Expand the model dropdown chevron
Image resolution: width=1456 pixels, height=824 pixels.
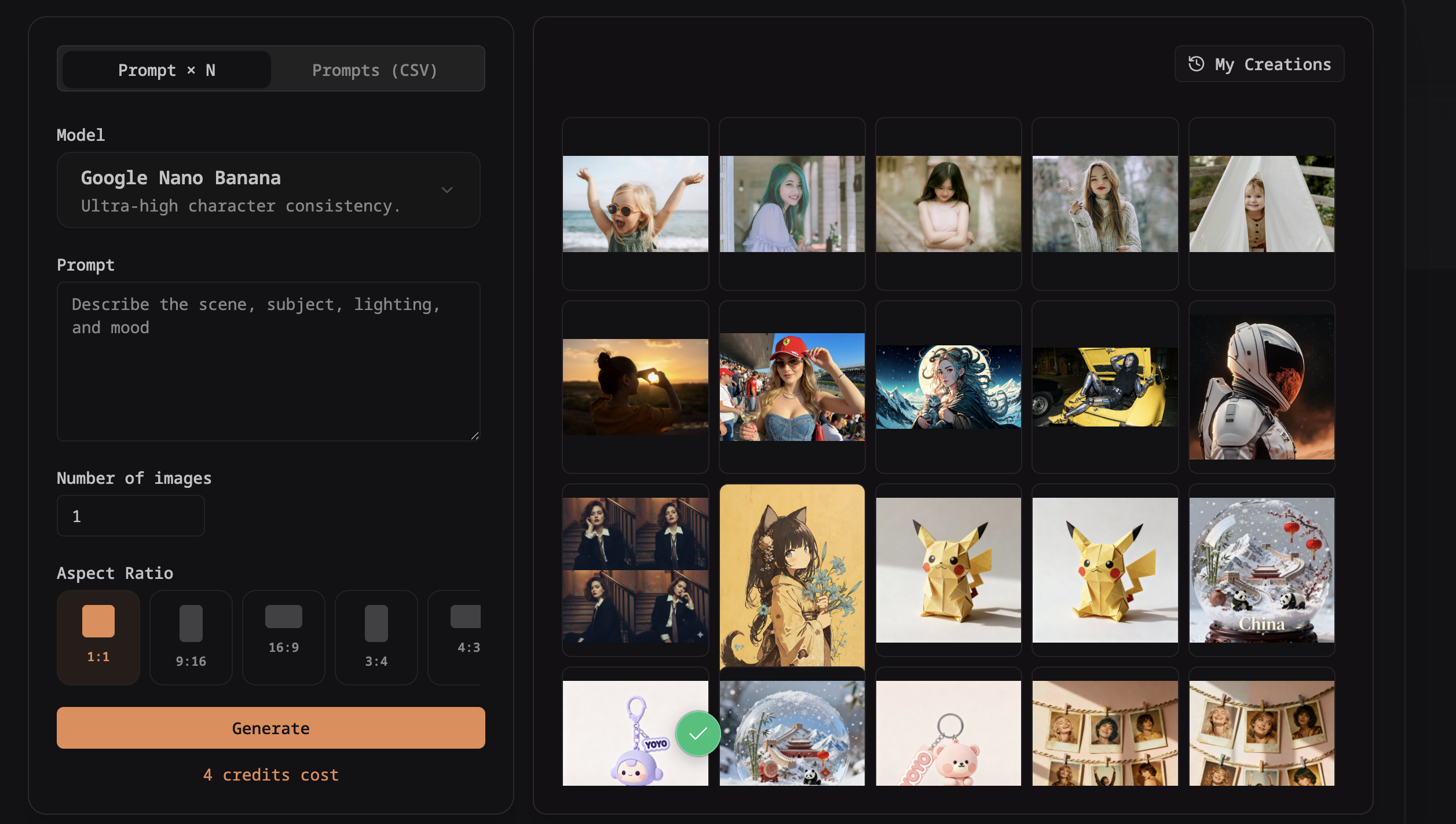(447, 190)
